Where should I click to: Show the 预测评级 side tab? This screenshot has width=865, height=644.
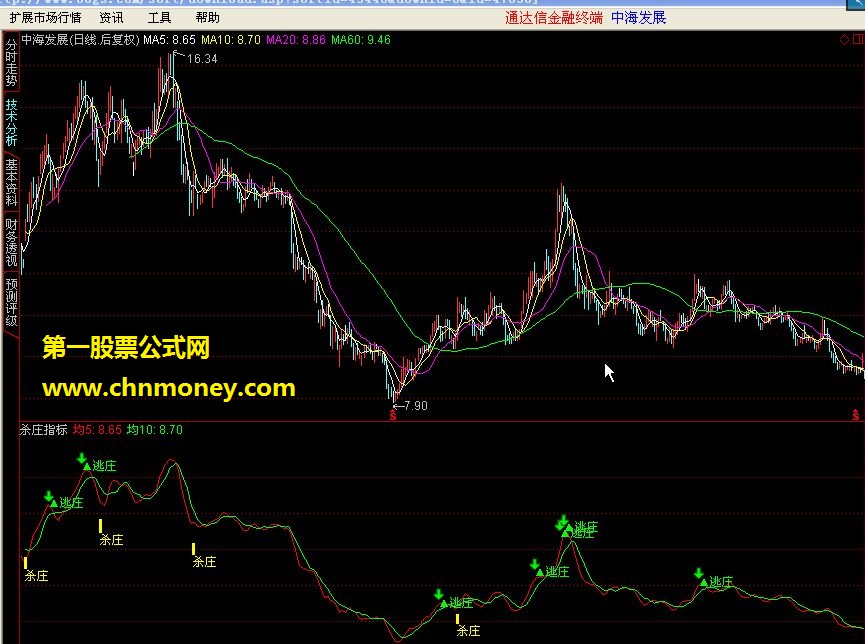pyautogui.click(x=11, y=302)
